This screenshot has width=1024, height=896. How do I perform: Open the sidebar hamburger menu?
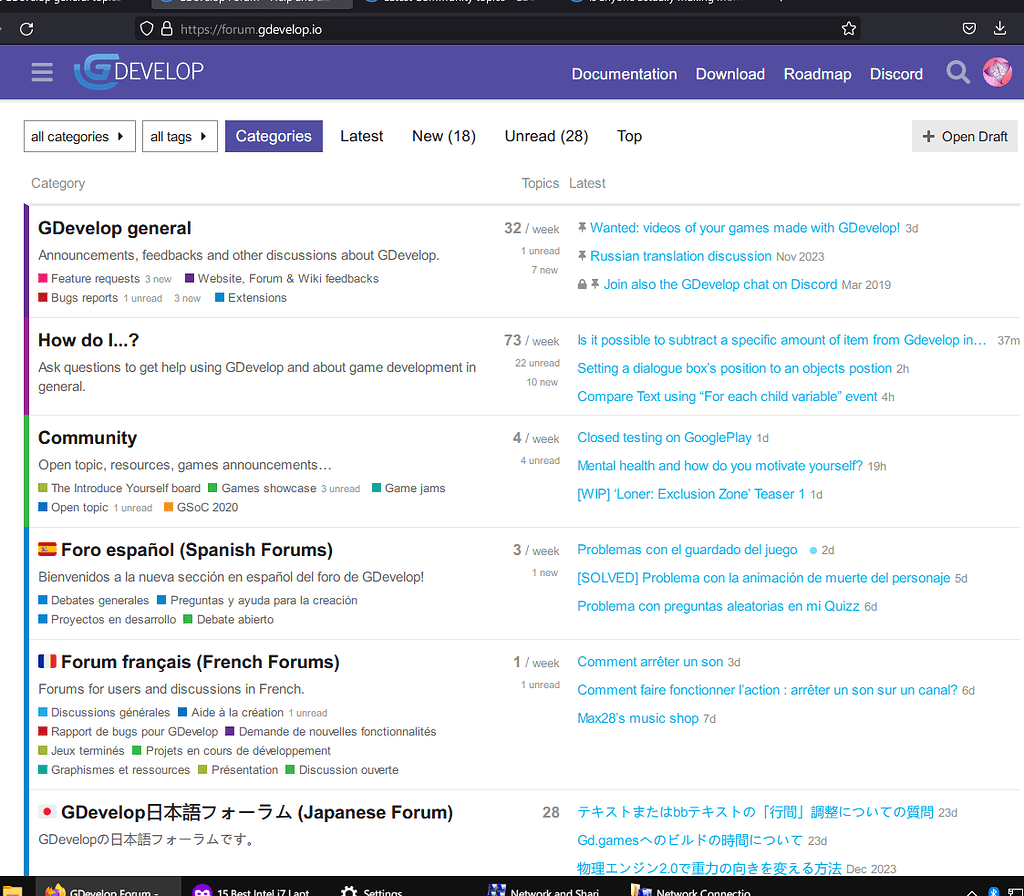pyautogui.click(x=41, y=72)
